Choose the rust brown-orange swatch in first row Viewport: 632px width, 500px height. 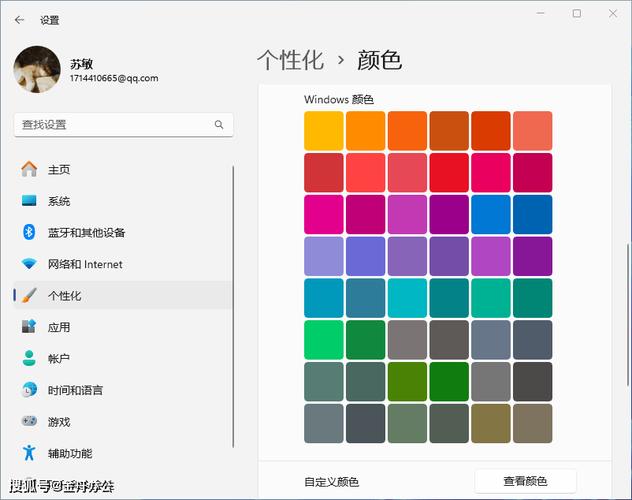point(449,131)
